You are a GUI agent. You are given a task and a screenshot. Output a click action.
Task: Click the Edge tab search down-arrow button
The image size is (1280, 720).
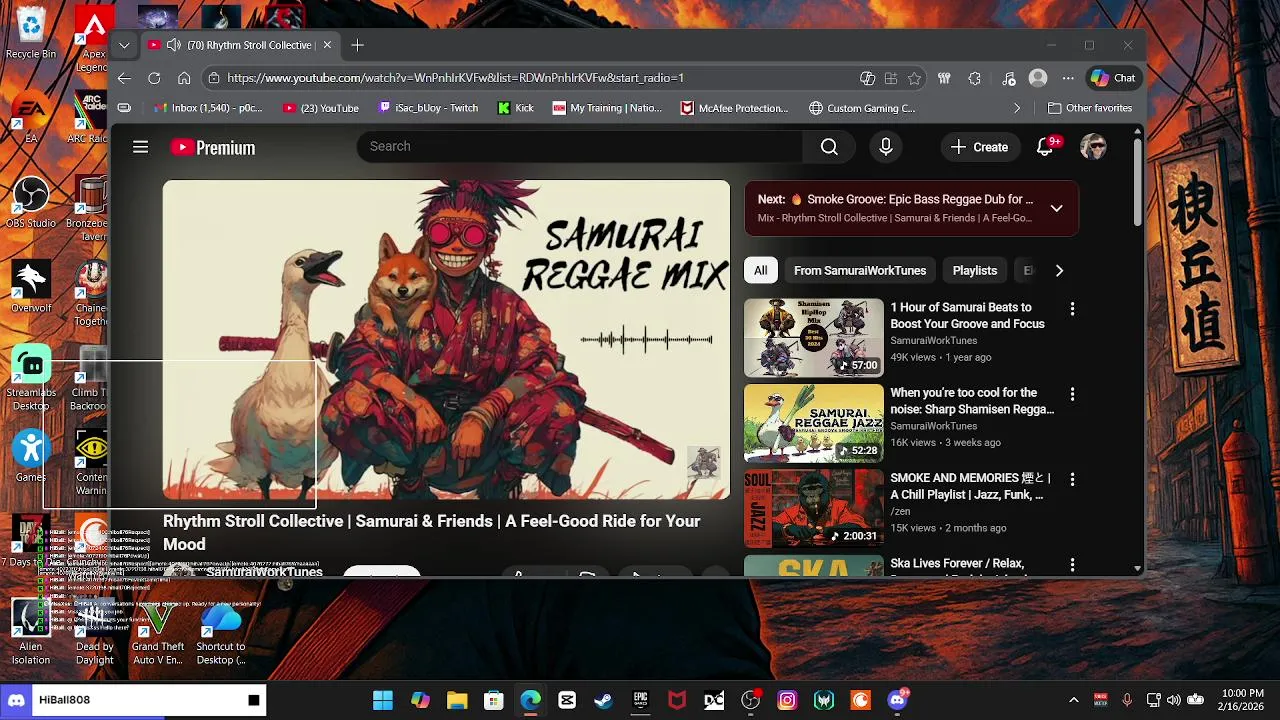click(124, 45)
